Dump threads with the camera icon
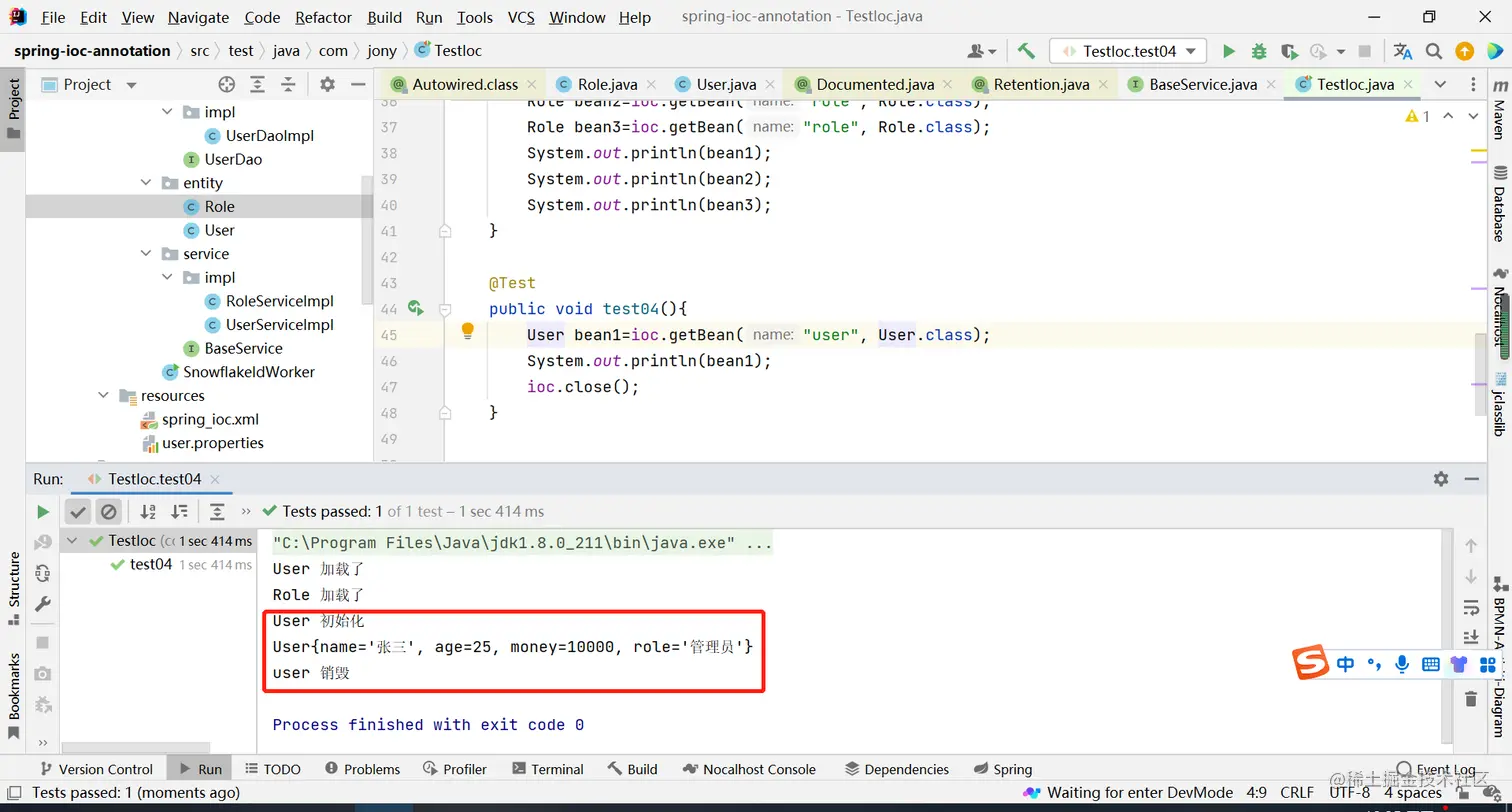This screenshot has width=1512, height=812. click(x=43, y=674)
